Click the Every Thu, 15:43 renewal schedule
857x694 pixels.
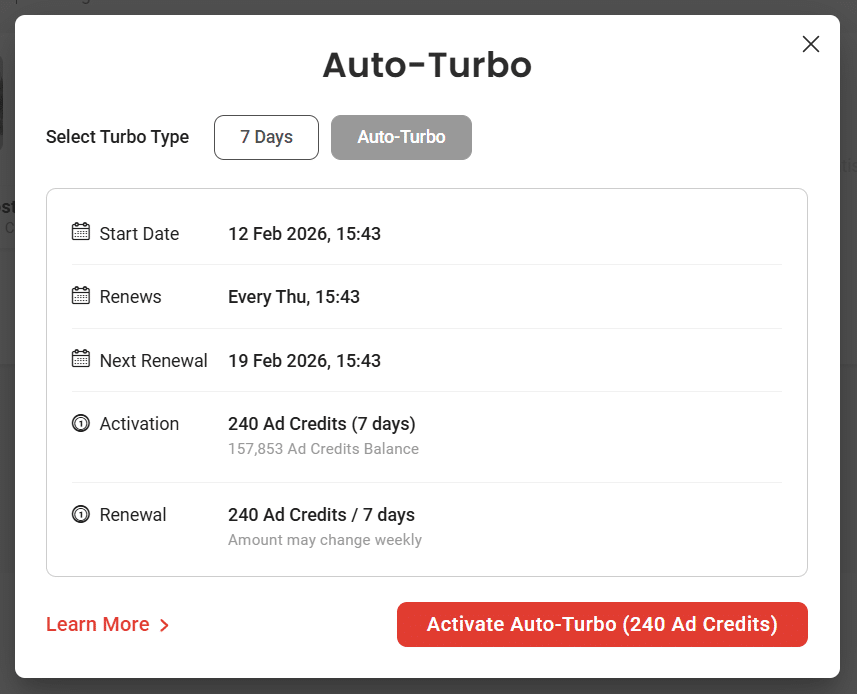(294, 297)
